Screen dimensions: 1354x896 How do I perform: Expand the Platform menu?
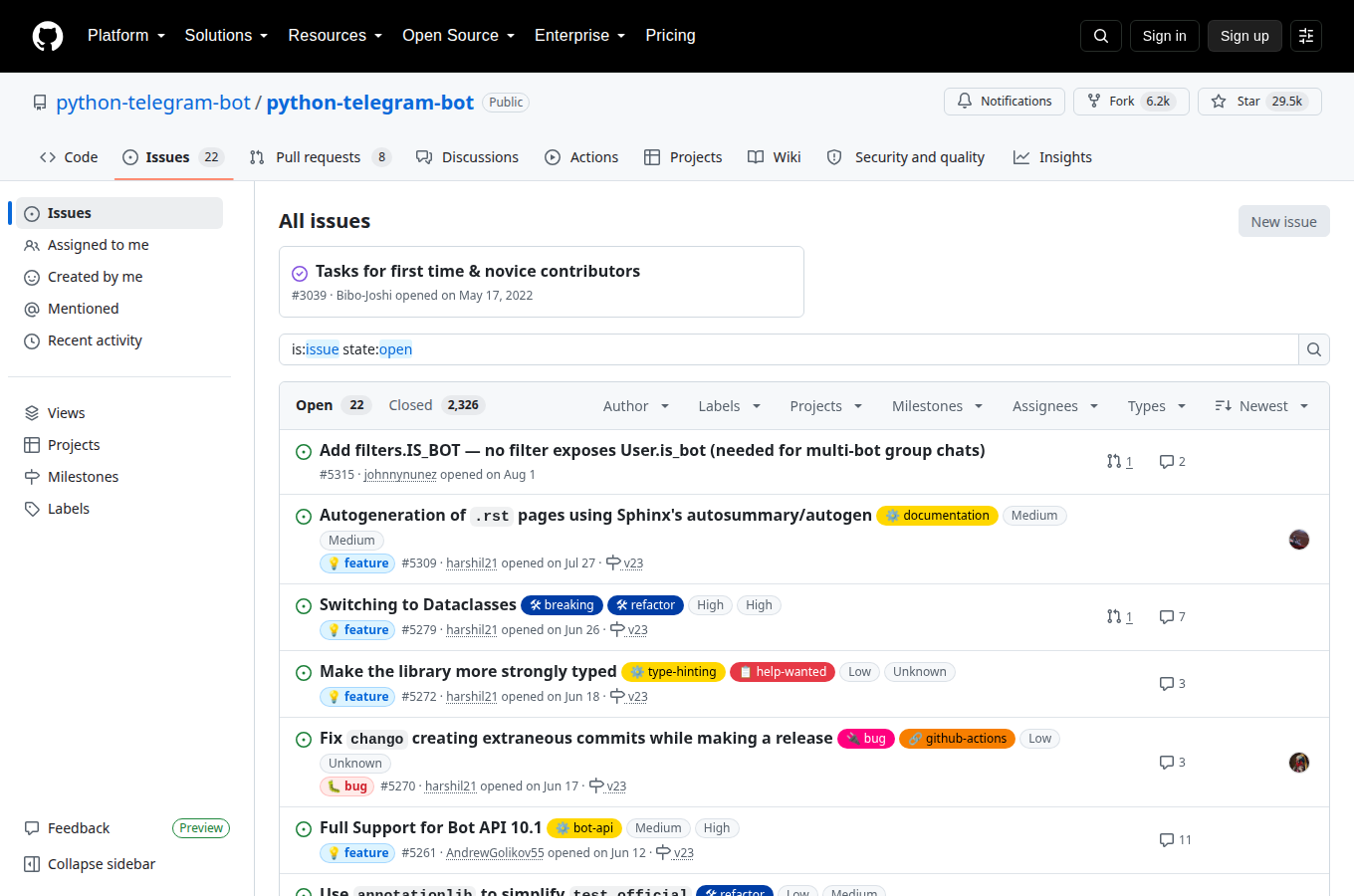(126, 36)
